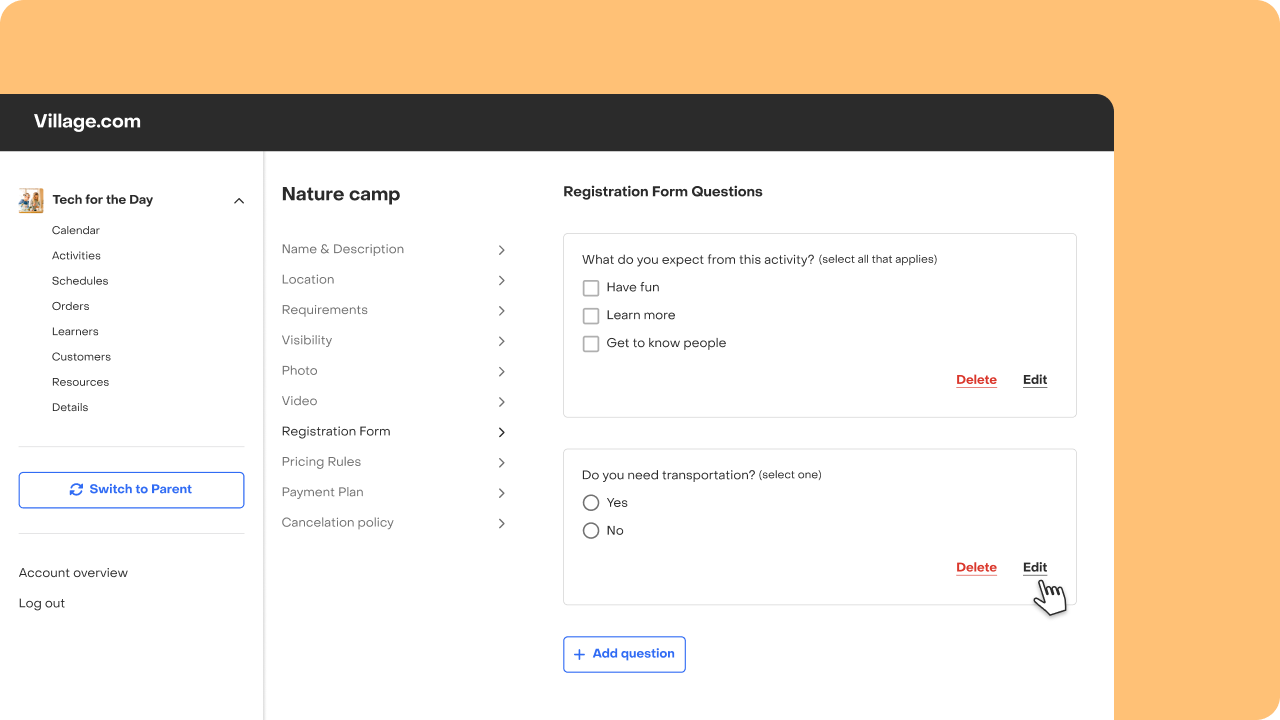1280x720 pixels.
Task: Click the refresh icon in Switch to Parent
Action: coord(76,490)
